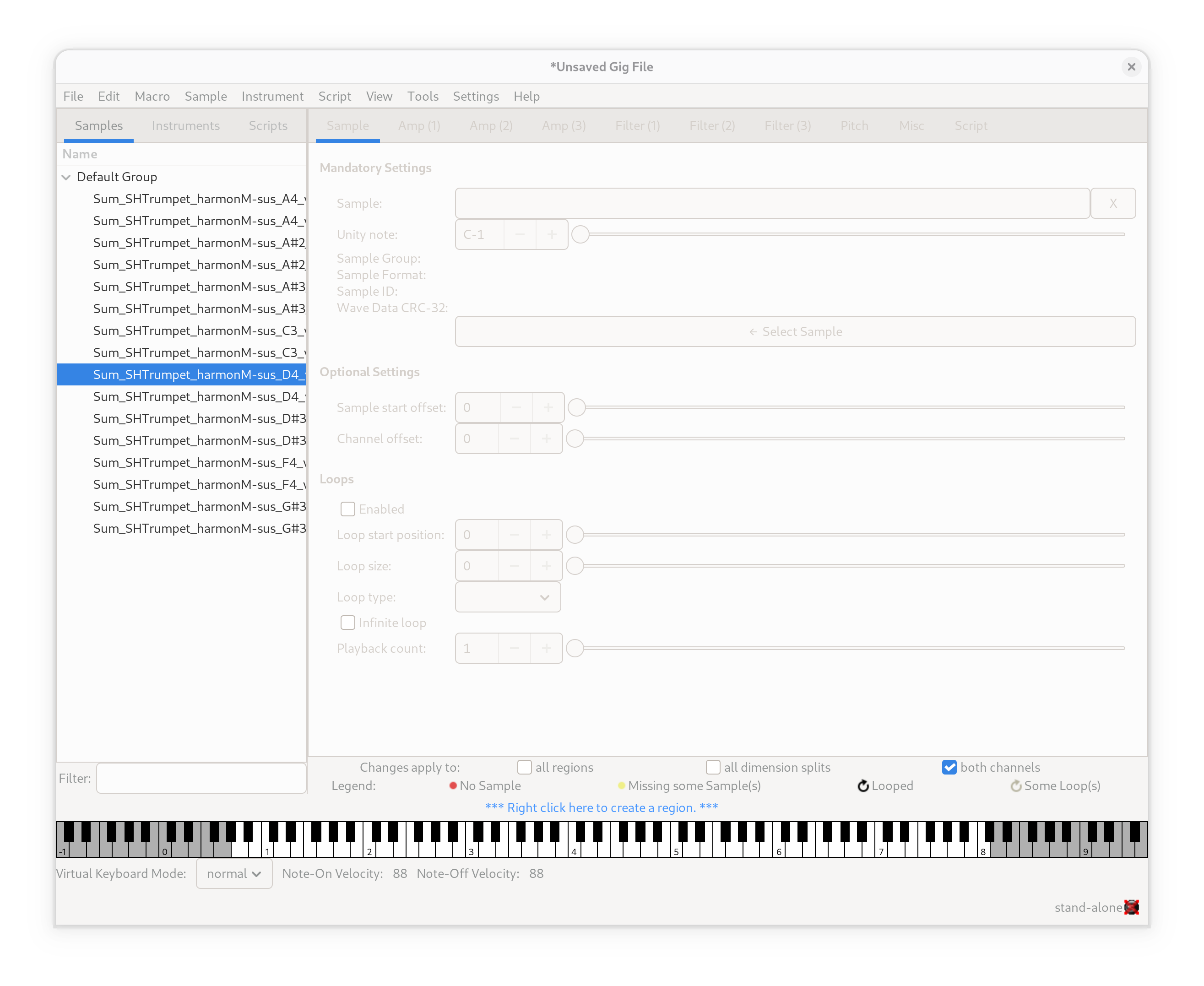Click the create a region link text
The width and height of the screenshot is (1204, 986).
pyautogui.click(x=602, y=807)
